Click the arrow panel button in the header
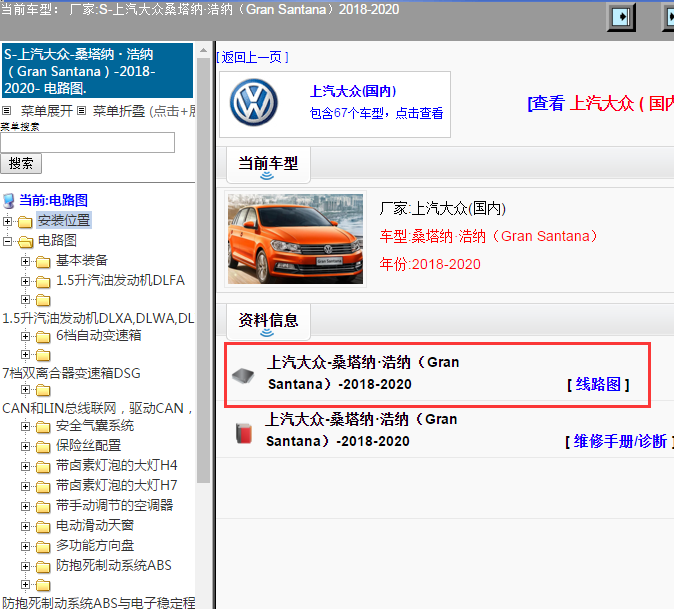Image resolution: width=674 pixels, height=609 pixels. pyautogui.click(x=621, y=17)
